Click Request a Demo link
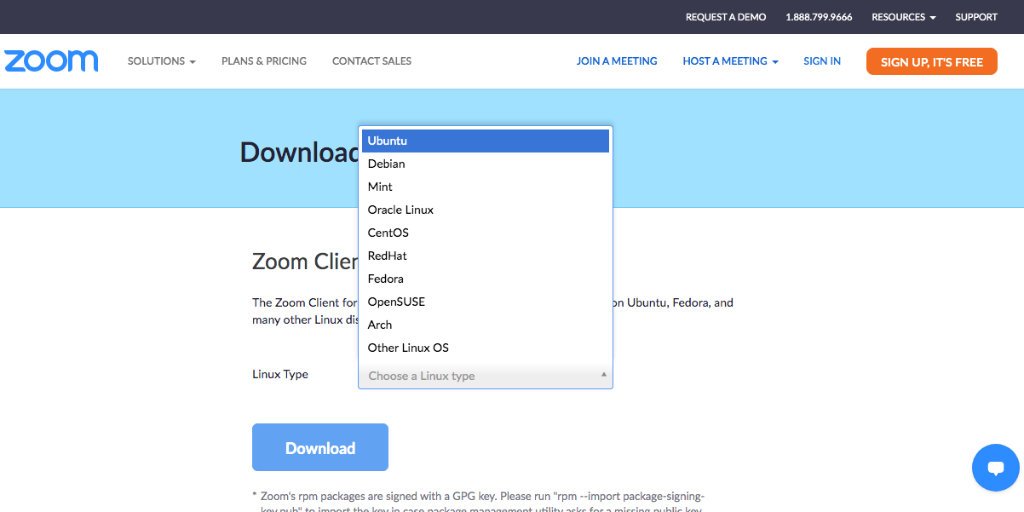 [726, 17]
